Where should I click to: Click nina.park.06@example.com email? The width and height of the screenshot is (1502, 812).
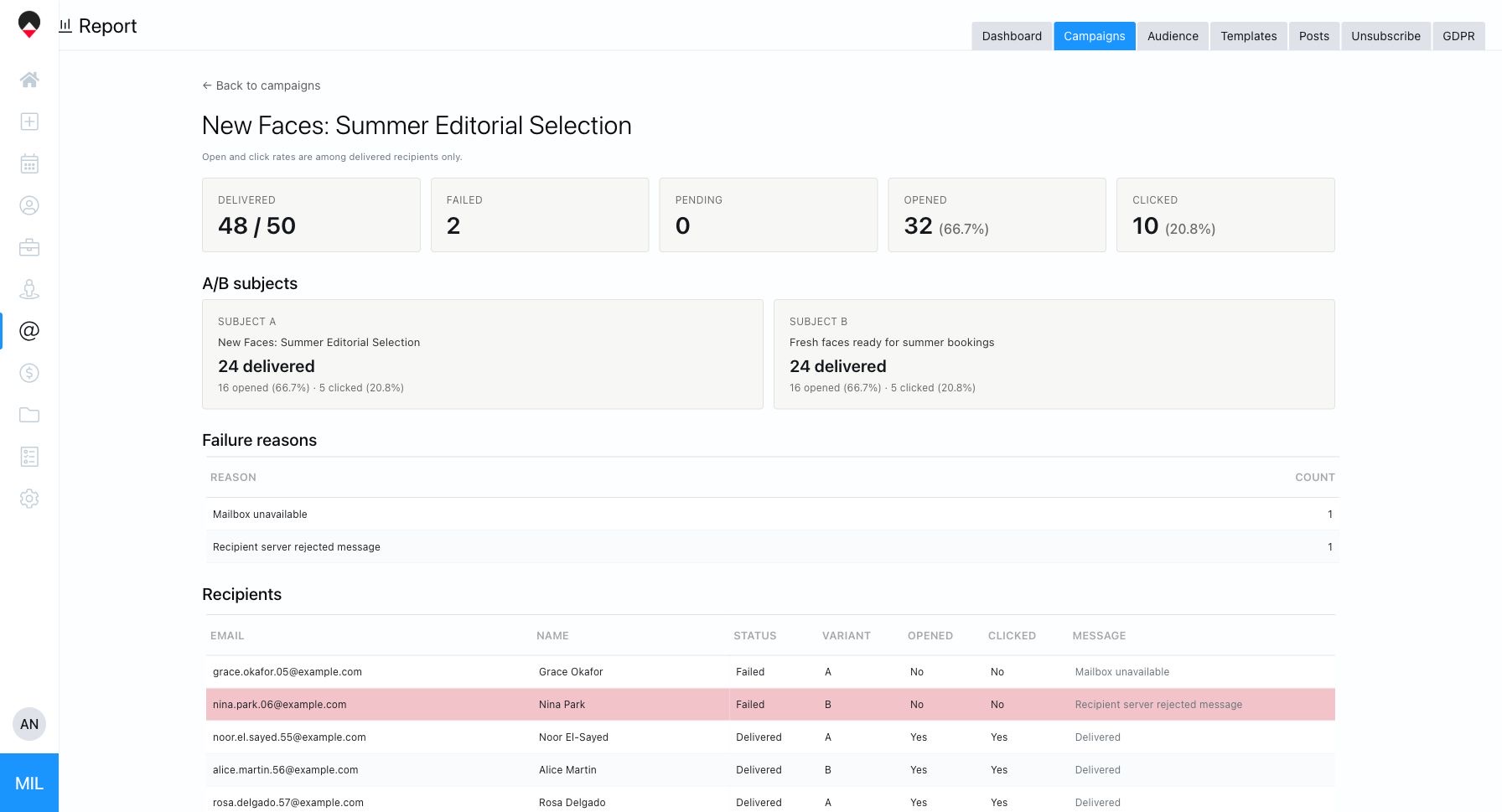(279, 705)
